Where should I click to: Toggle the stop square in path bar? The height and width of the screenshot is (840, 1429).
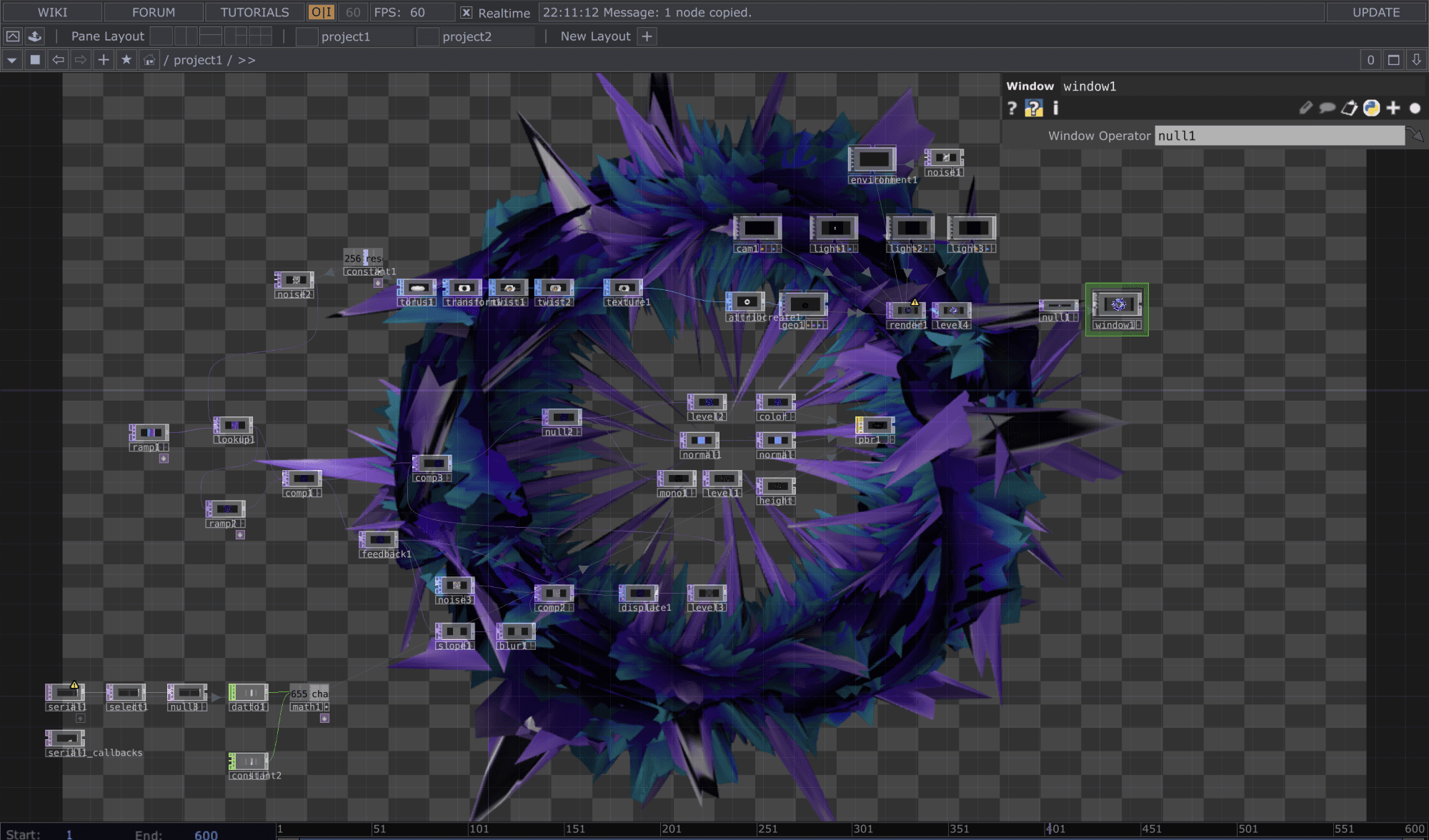35,60
